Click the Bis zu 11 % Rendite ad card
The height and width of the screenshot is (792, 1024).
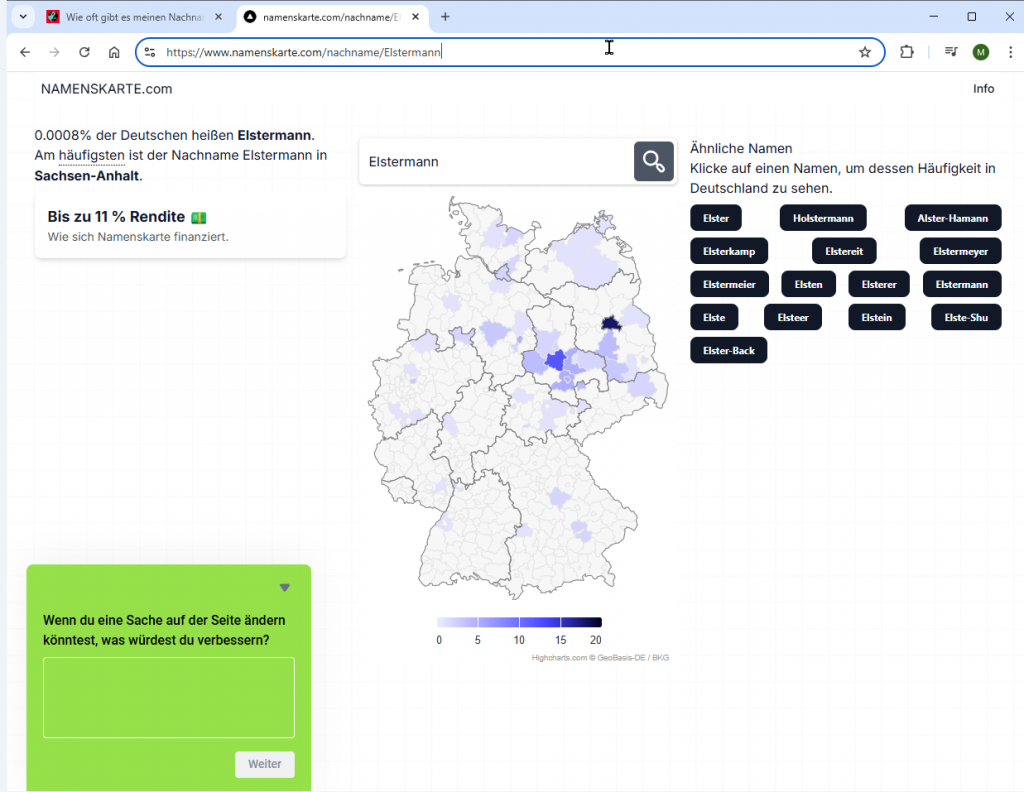(x=190, y=226)
